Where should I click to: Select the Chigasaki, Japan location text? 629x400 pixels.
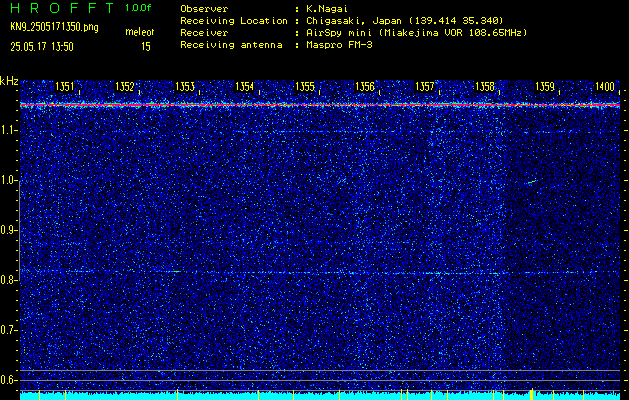[404, 20]
